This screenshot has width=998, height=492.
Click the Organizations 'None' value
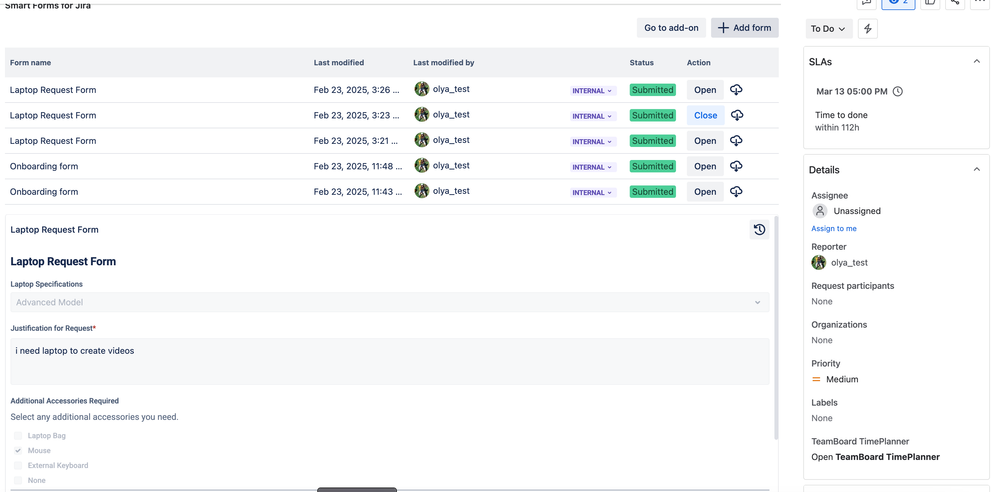[x=822, y=341]
